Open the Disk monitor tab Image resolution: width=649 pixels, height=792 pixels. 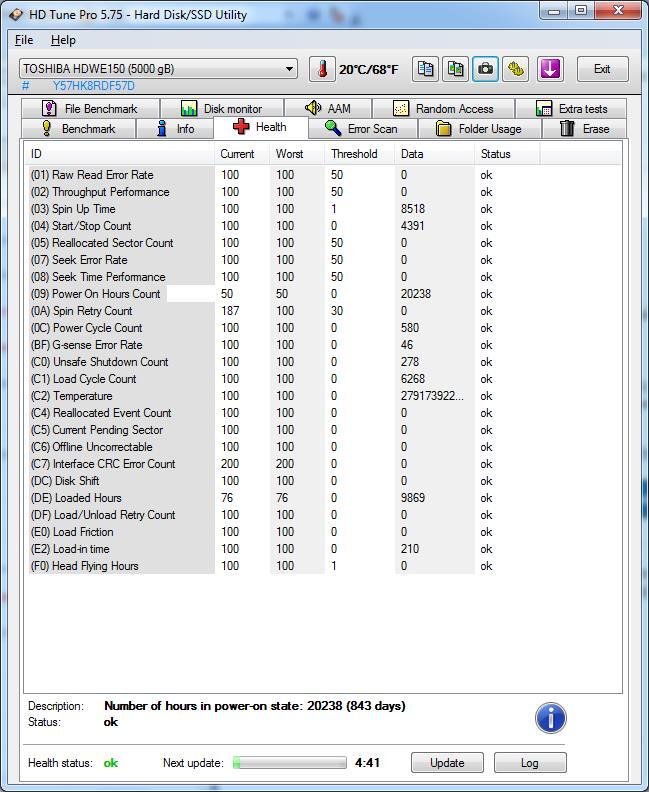tap(222, 109)
